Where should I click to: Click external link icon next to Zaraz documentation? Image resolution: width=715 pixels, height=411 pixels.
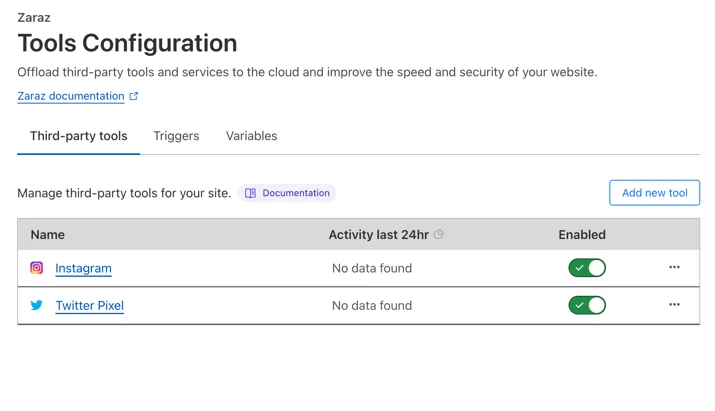(x=134, y=96)
